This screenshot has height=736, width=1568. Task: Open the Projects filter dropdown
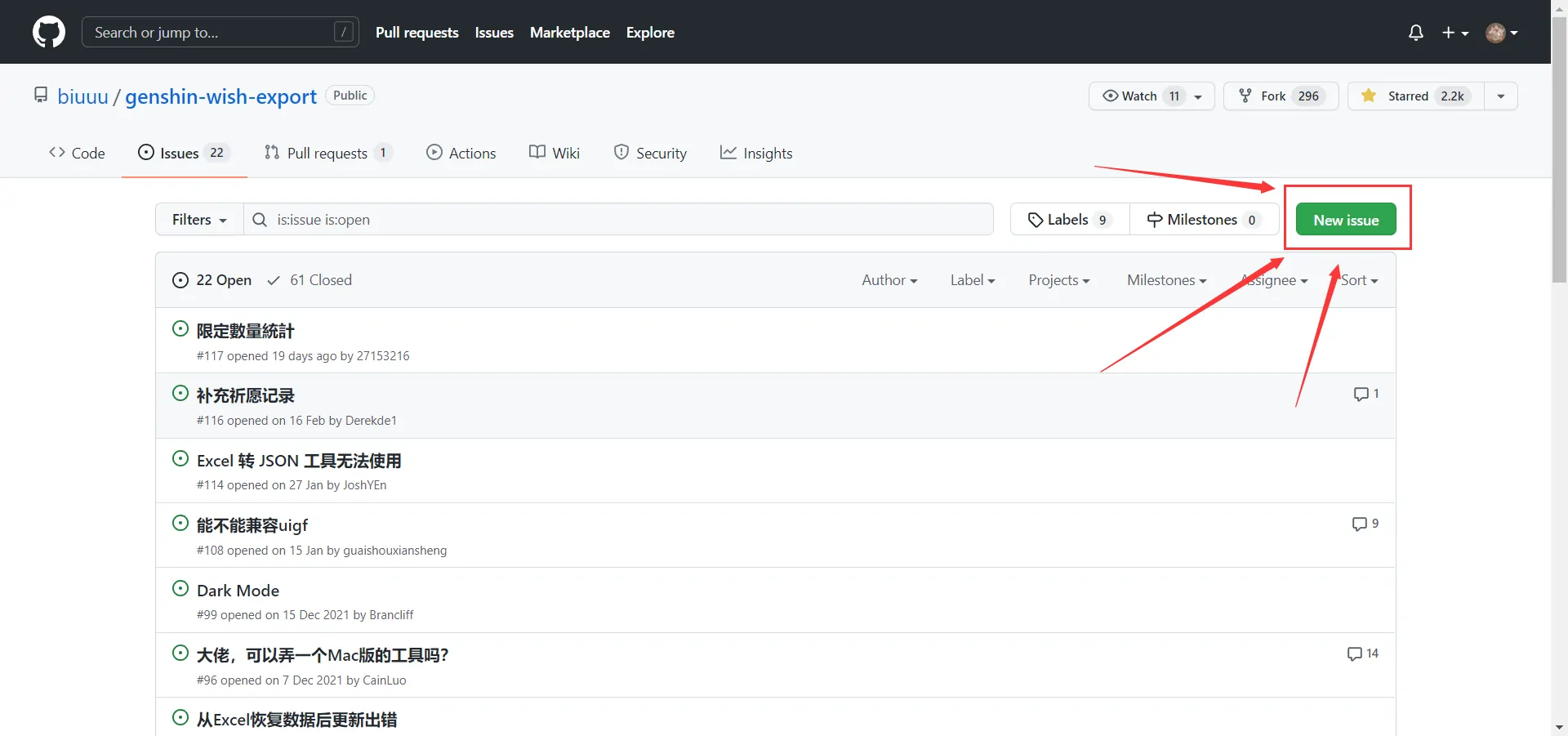pos(1059,280)
